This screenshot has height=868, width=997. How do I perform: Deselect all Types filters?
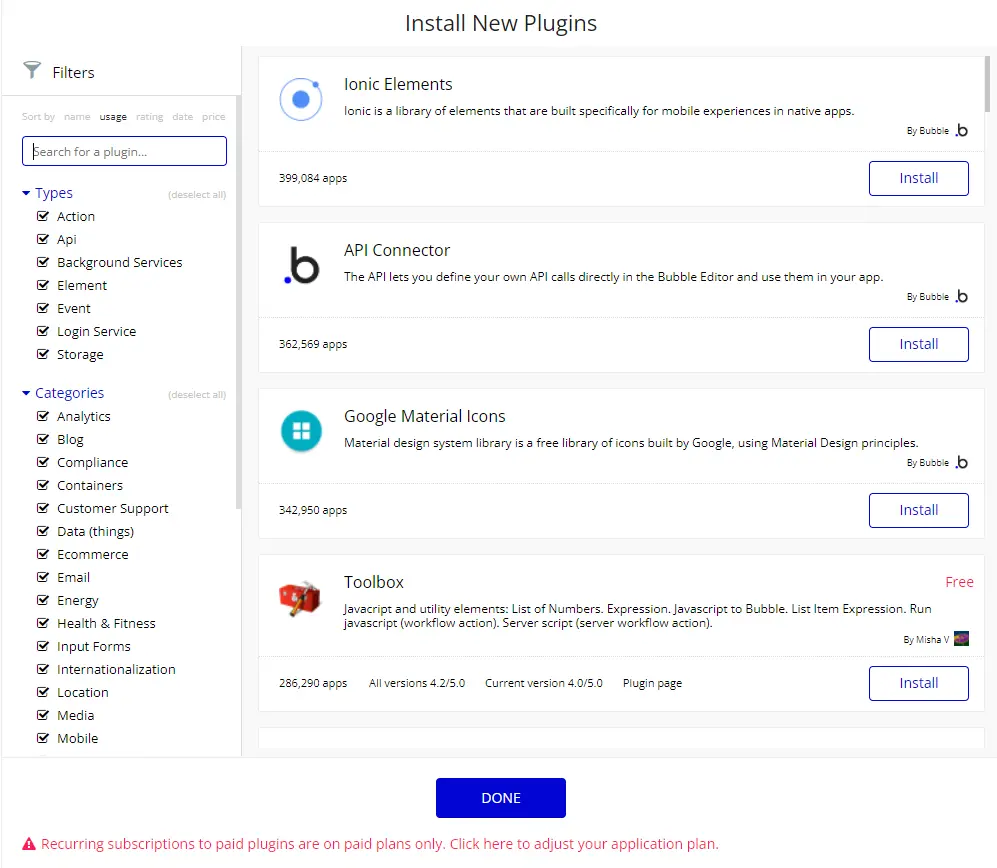[197, 195]
